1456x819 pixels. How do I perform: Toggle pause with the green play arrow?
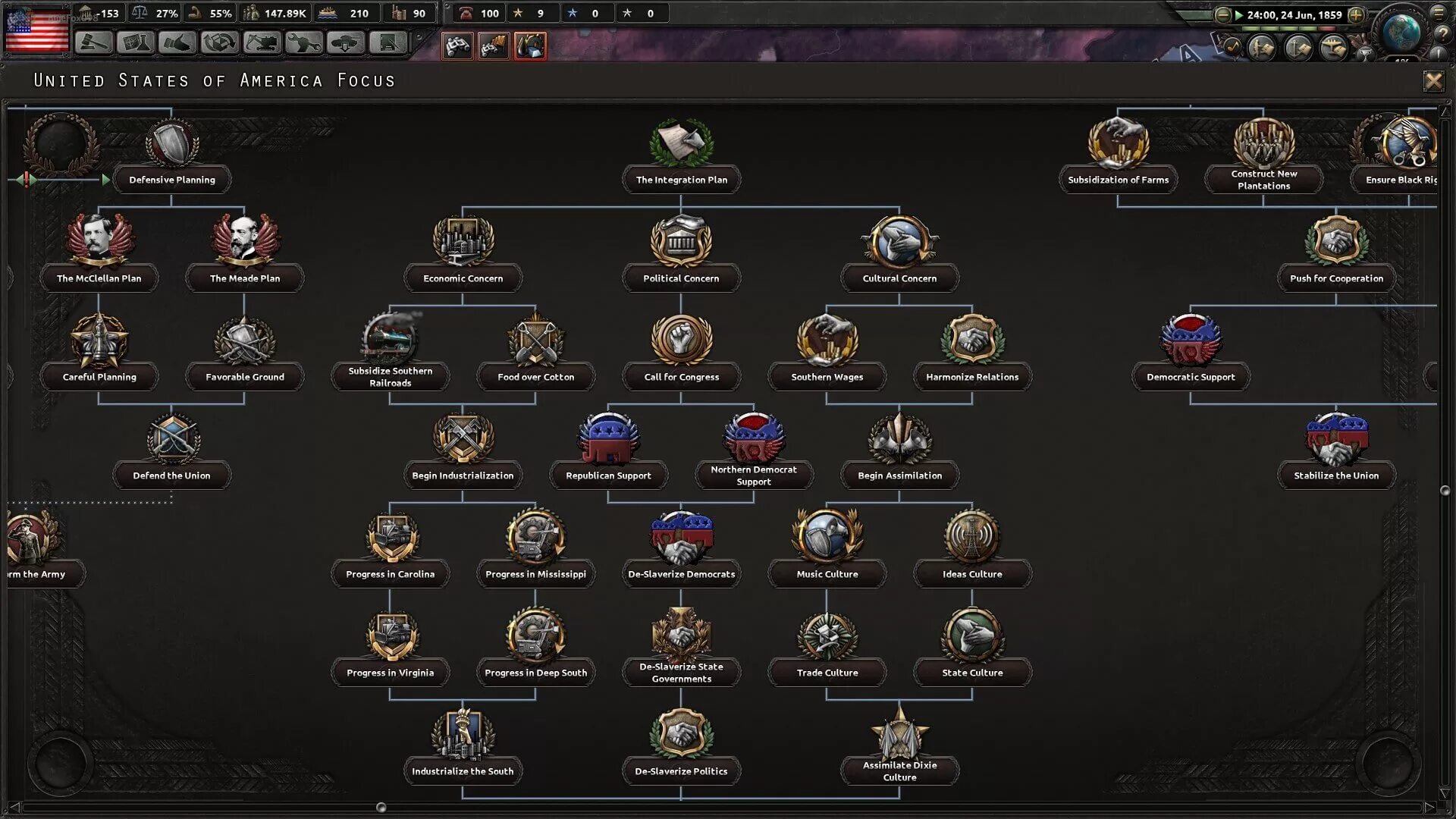click(1238, 14)
